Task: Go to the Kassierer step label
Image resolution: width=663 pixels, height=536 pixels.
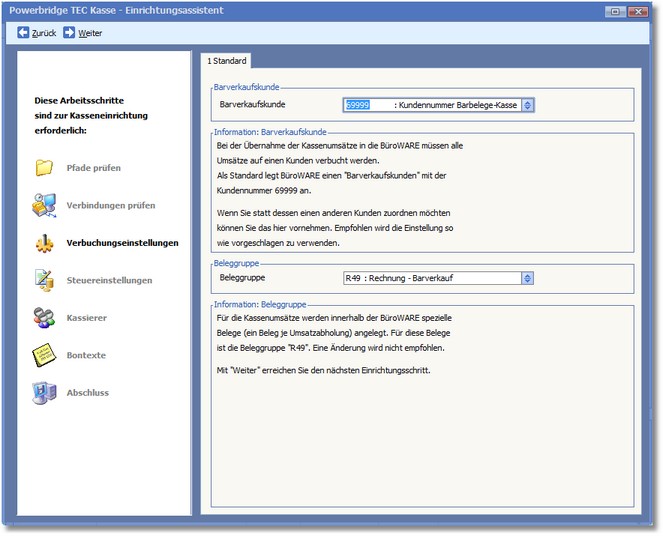Action: click(87, 318)
